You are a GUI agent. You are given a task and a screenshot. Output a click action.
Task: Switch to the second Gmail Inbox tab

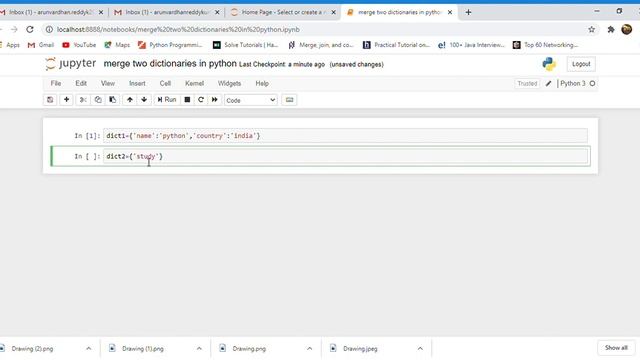[167, 12]
